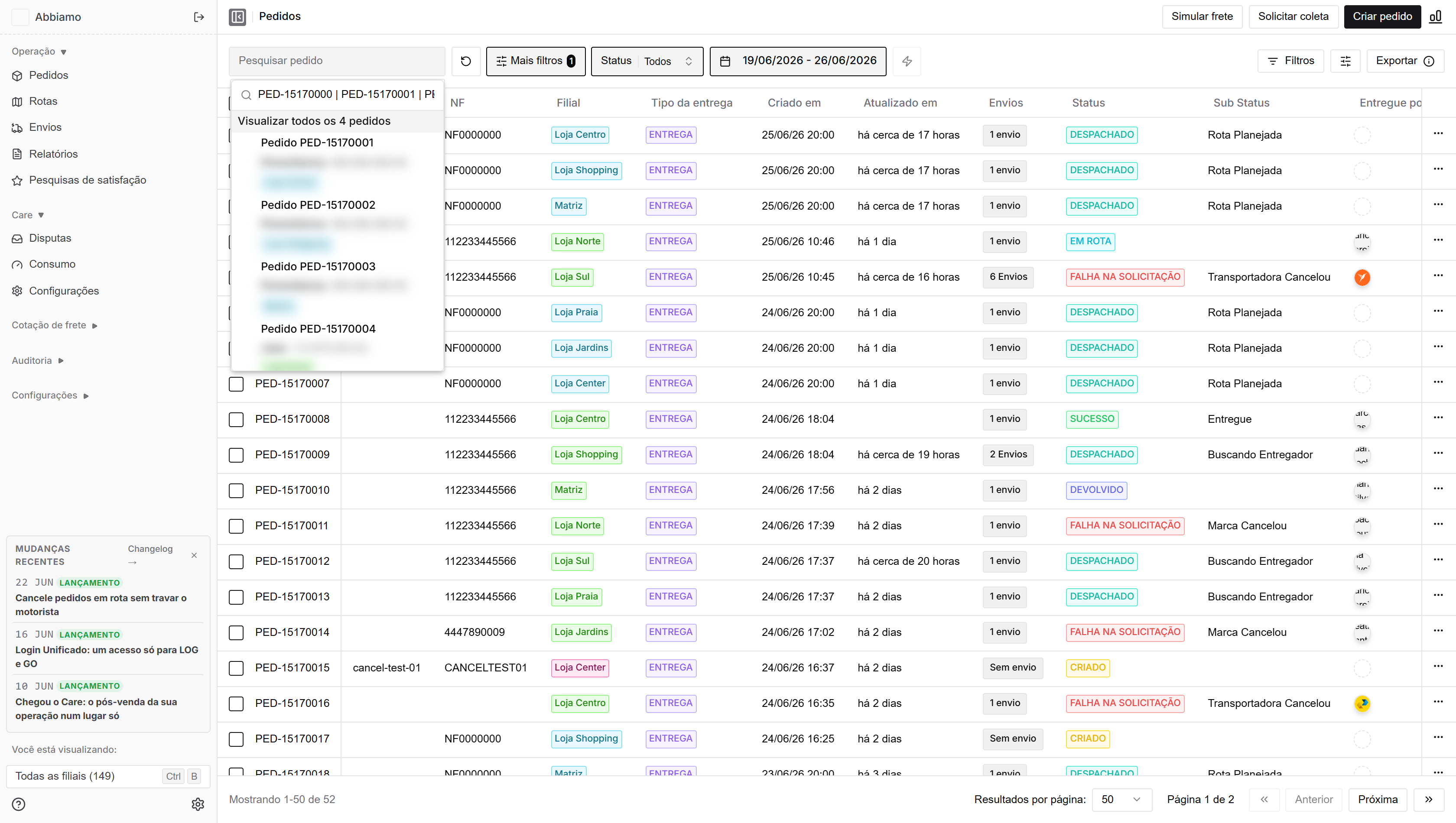
Task: Open Mais filtros button
Action: pyautogui.click(x=536, y=61)
